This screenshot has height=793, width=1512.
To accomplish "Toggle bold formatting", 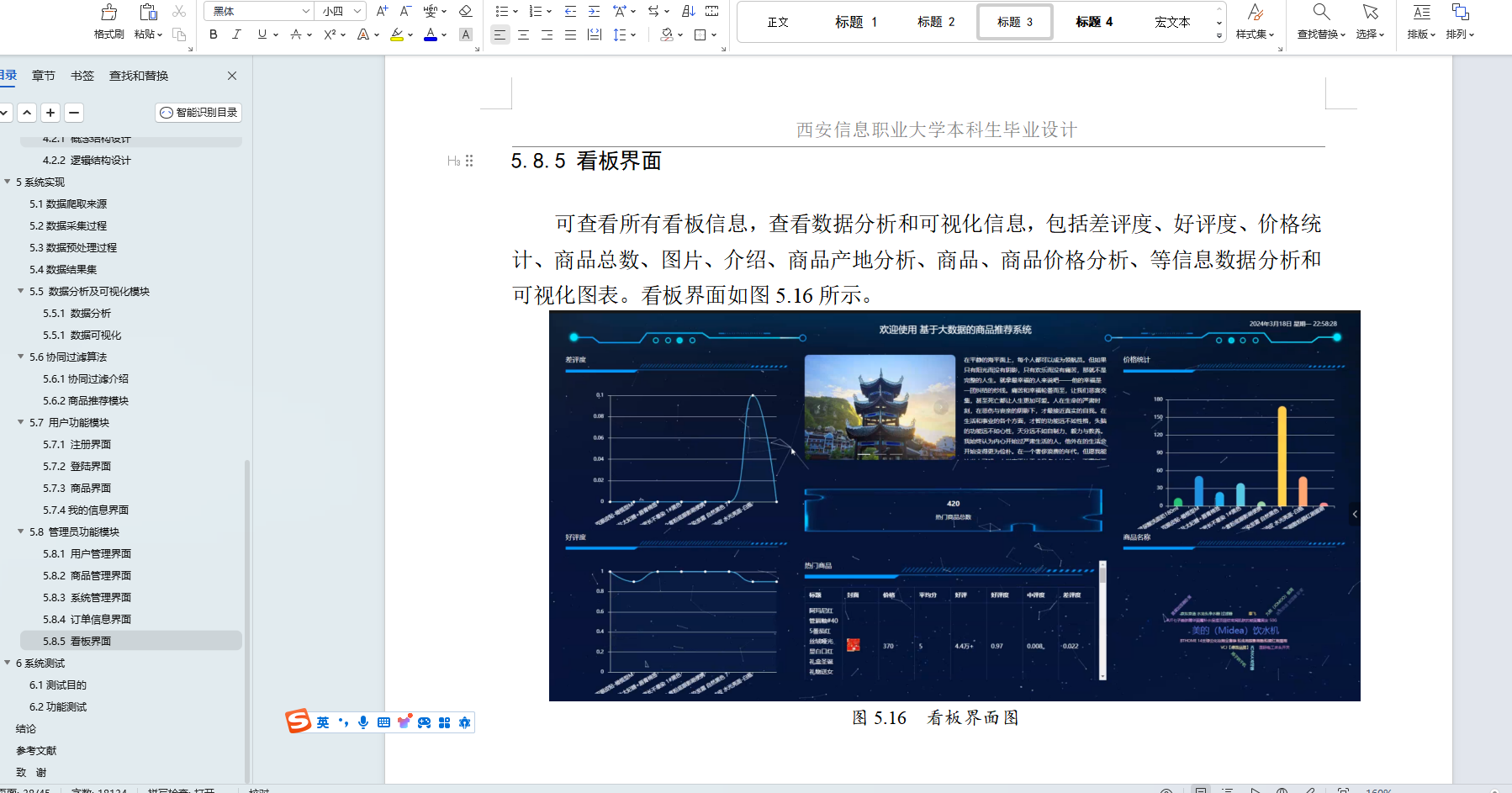I will coord(213,34).
